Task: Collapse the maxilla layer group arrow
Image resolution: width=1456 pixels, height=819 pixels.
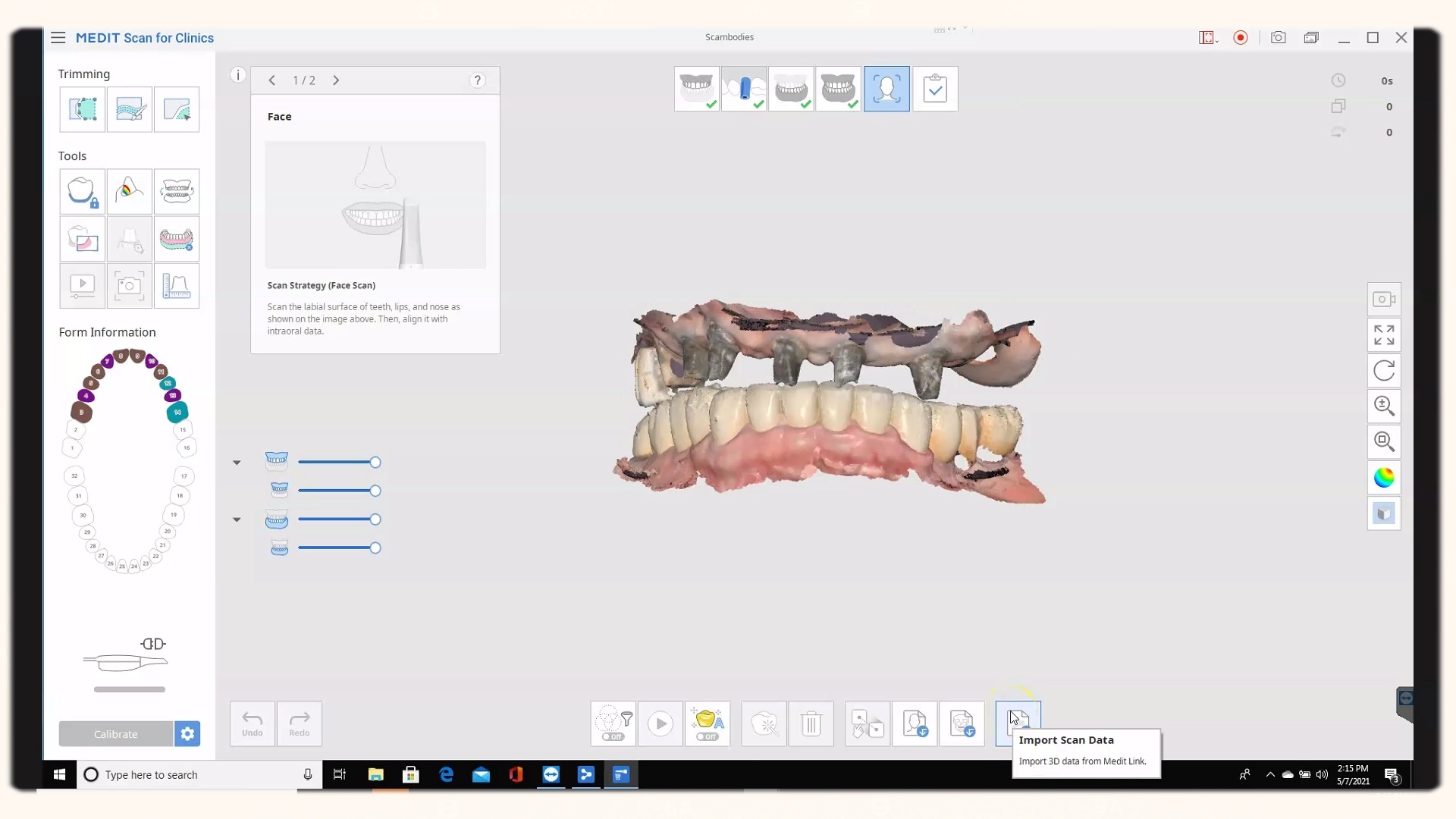Action: pos(237,463)
